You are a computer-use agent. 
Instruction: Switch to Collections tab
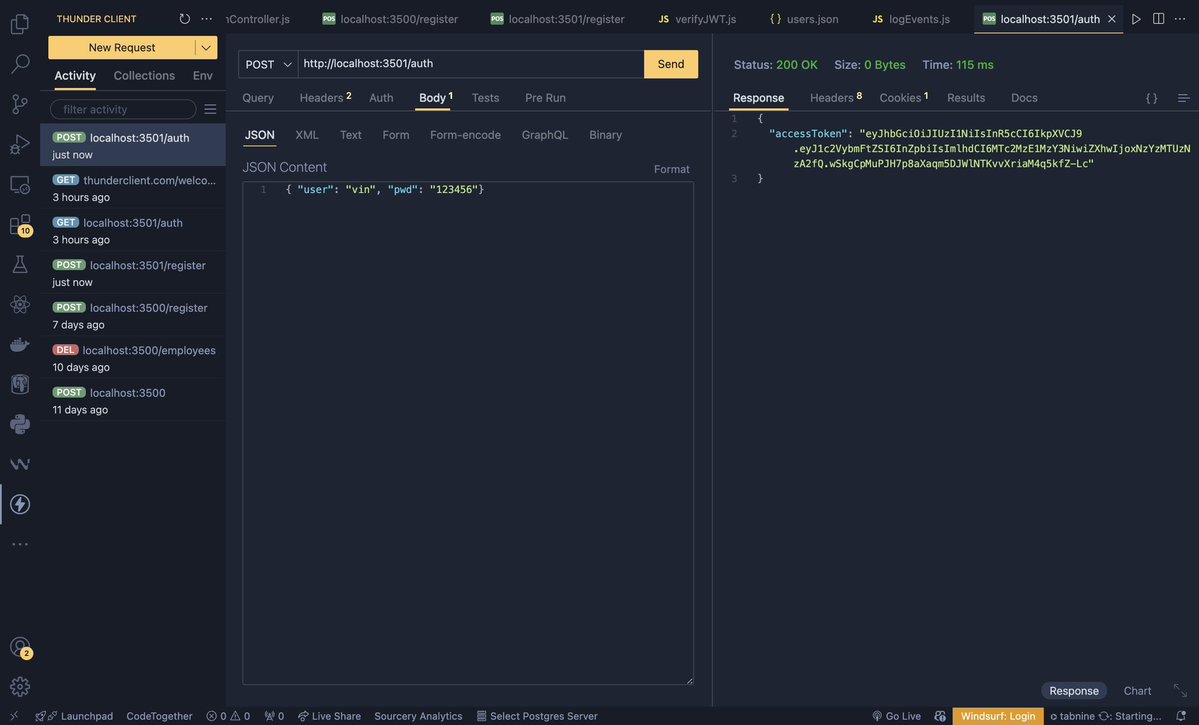click(144, 76)
